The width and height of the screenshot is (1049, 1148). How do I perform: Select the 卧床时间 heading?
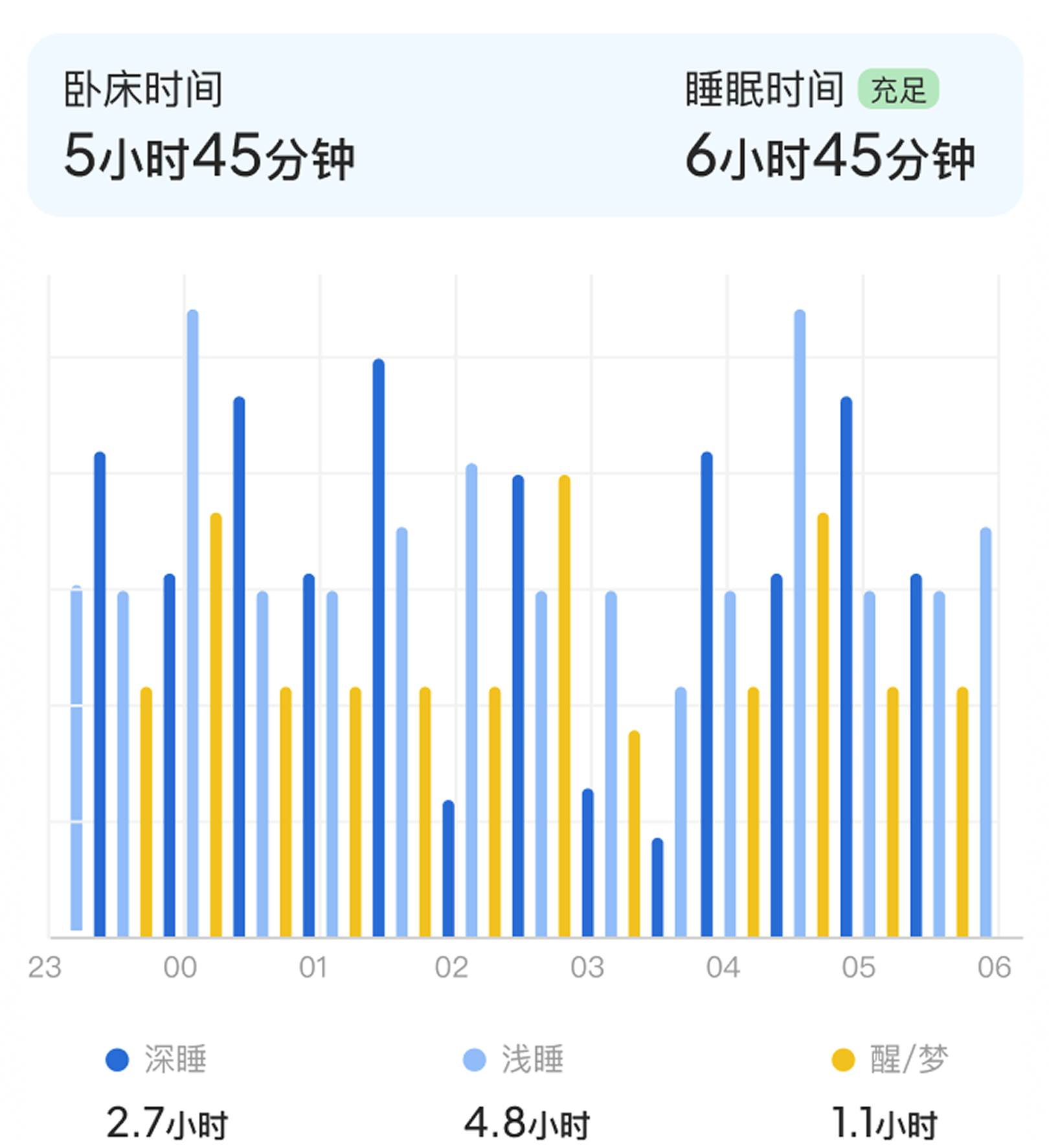click(143, 89)
